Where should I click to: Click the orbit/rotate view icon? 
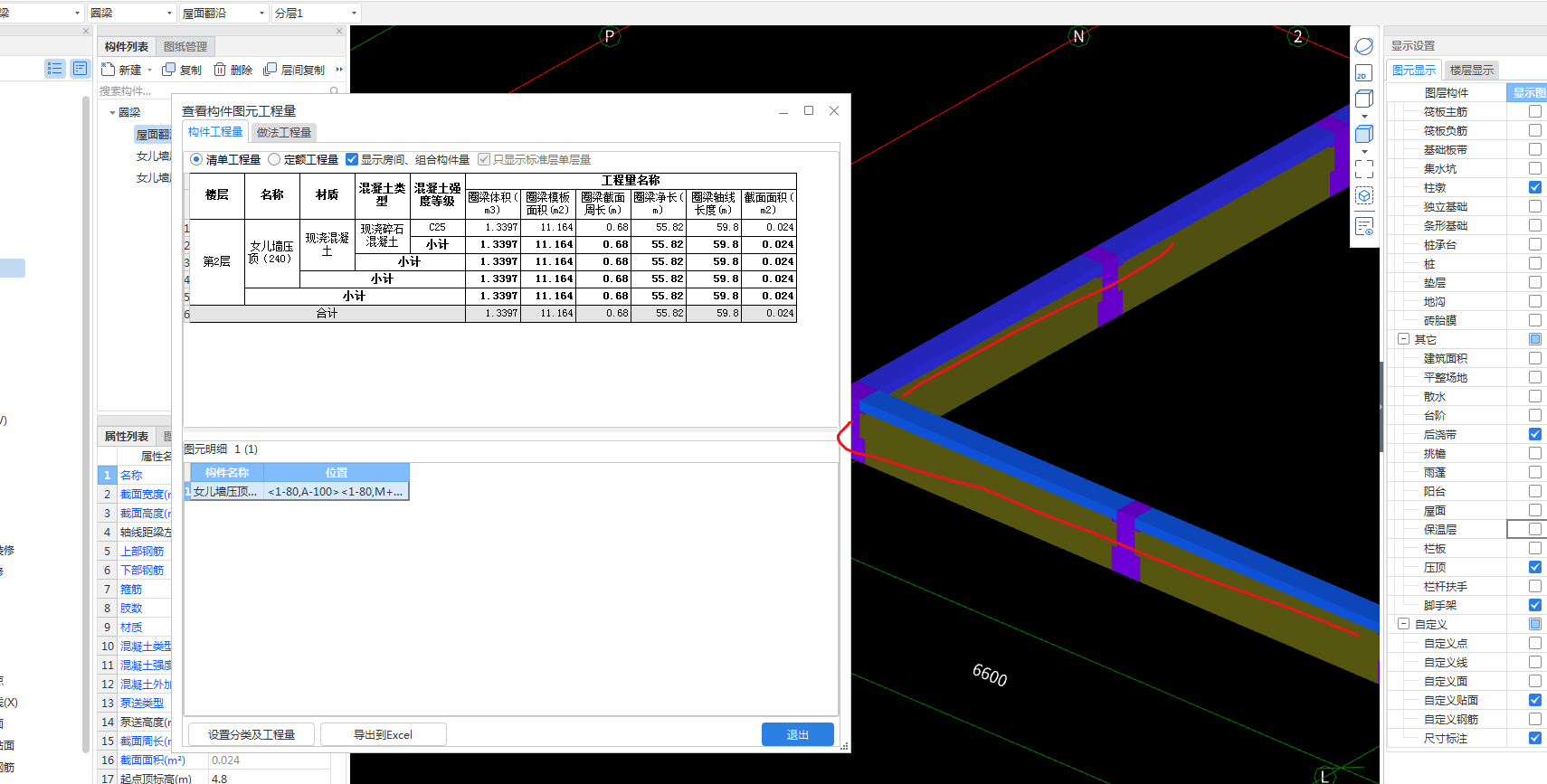coord(1364,46)
